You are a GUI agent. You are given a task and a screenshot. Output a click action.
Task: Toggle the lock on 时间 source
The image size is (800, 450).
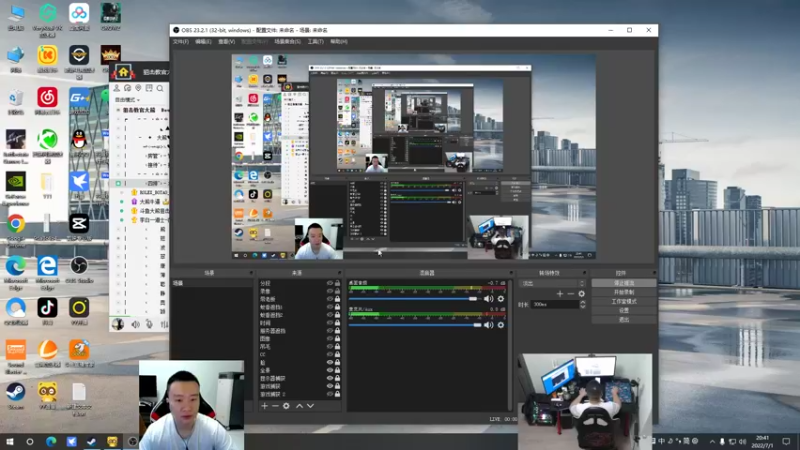pyautogui.click(x=337, y=323)
